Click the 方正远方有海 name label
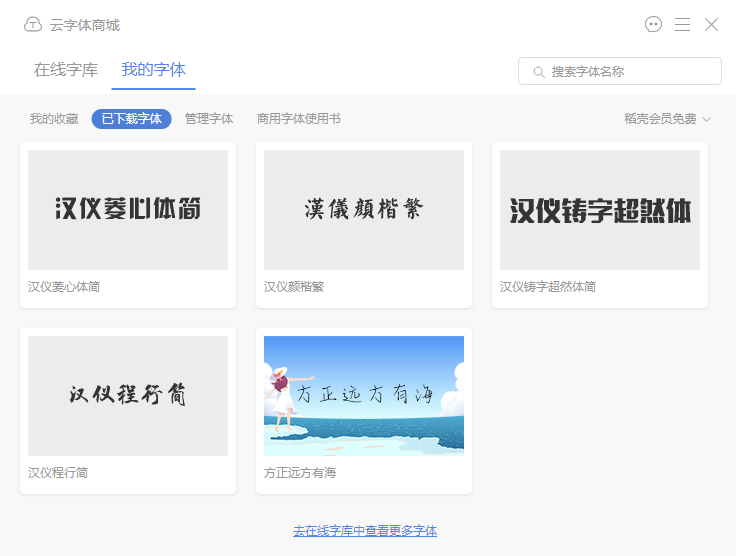This screenshot has height=556, width=736. pos(300,472)
